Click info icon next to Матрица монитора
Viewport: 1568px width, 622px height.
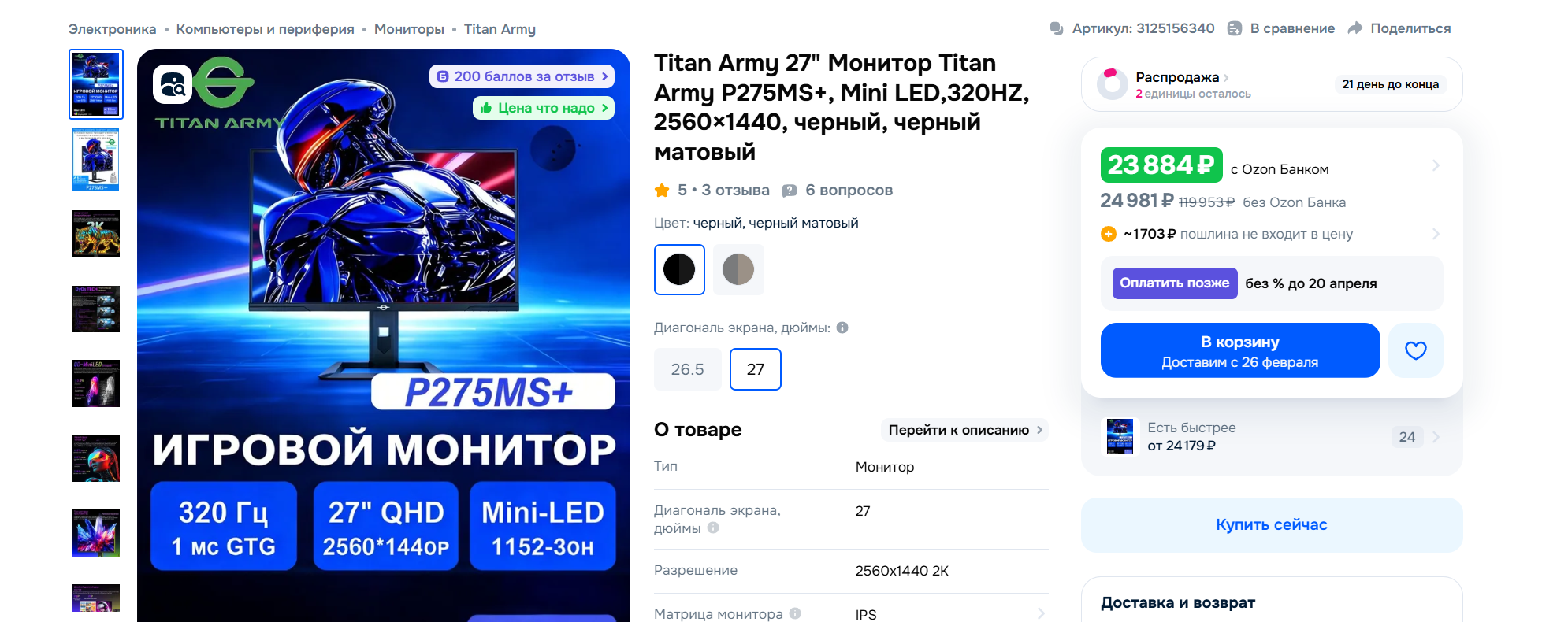(795, 613)
